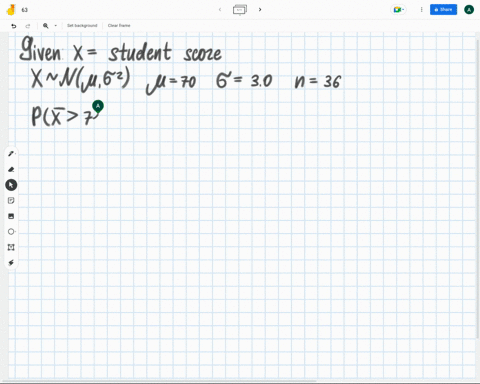Insert an image with Add image tool
Screen dimensions: 480x384
[x=11, y=216]
